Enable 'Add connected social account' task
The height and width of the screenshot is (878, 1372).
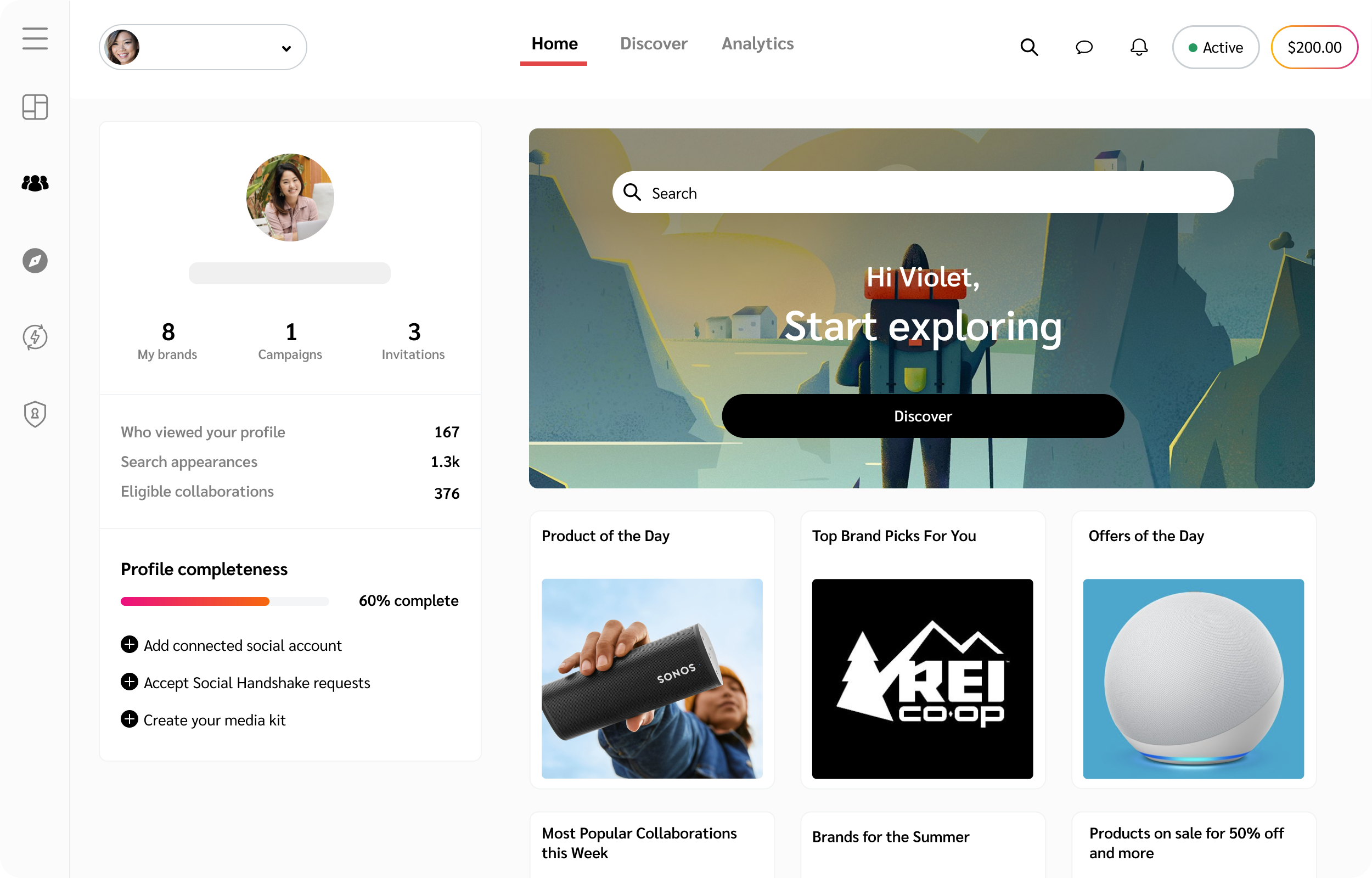click(x=130, y=645)
